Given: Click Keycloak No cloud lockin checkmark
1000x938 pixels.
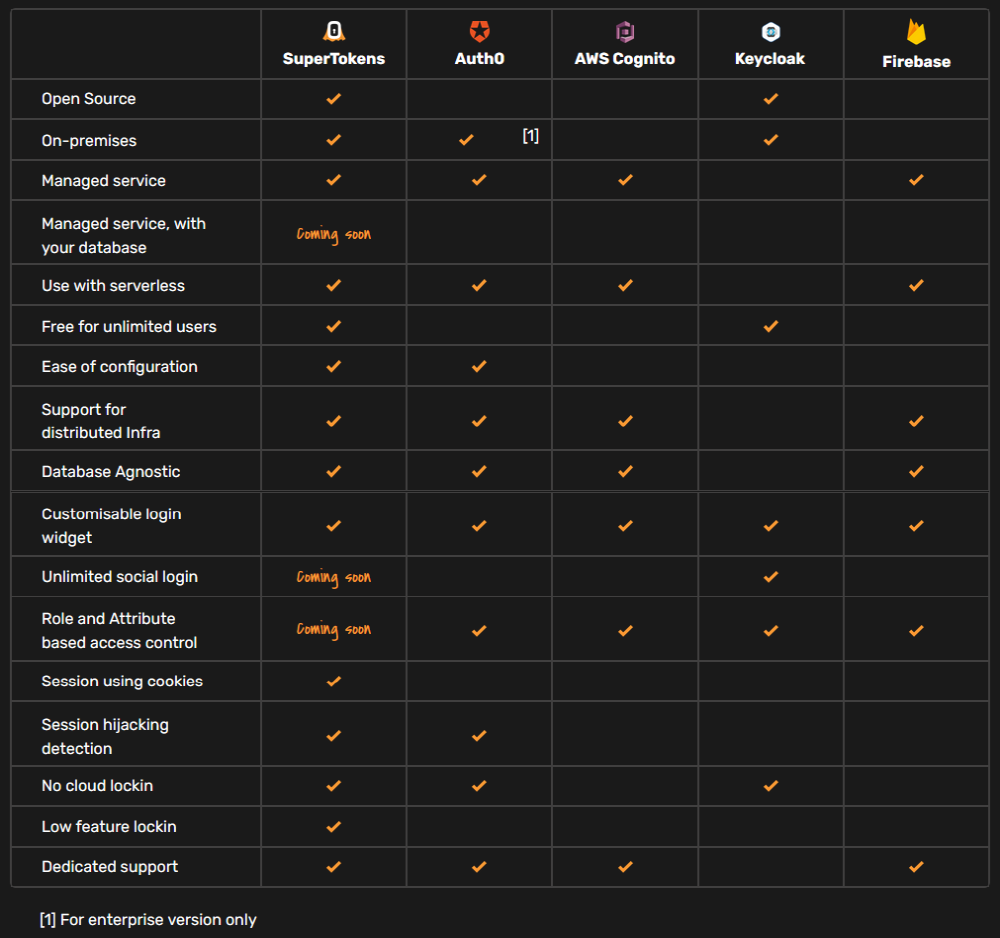Looking at the screenshot, I should click(x=770, y=786).
